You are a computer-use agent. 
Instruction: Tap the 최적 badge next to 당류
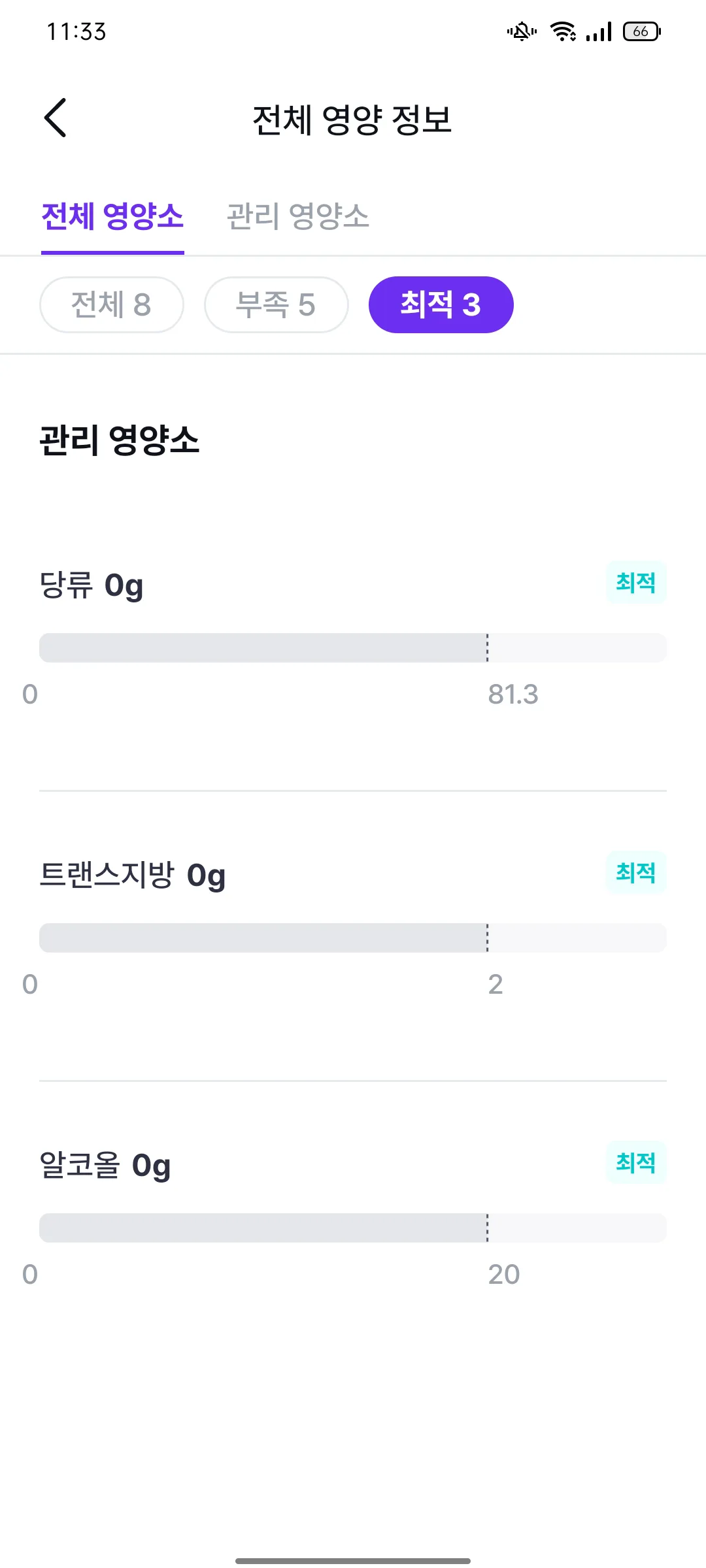(x=636, y=582)
